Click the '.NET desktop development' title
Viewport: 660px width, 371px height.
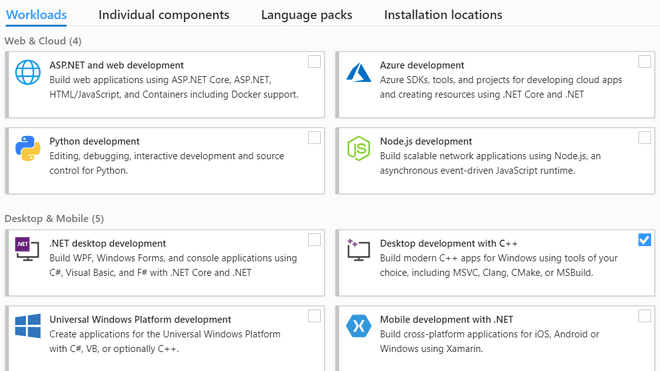108,243
